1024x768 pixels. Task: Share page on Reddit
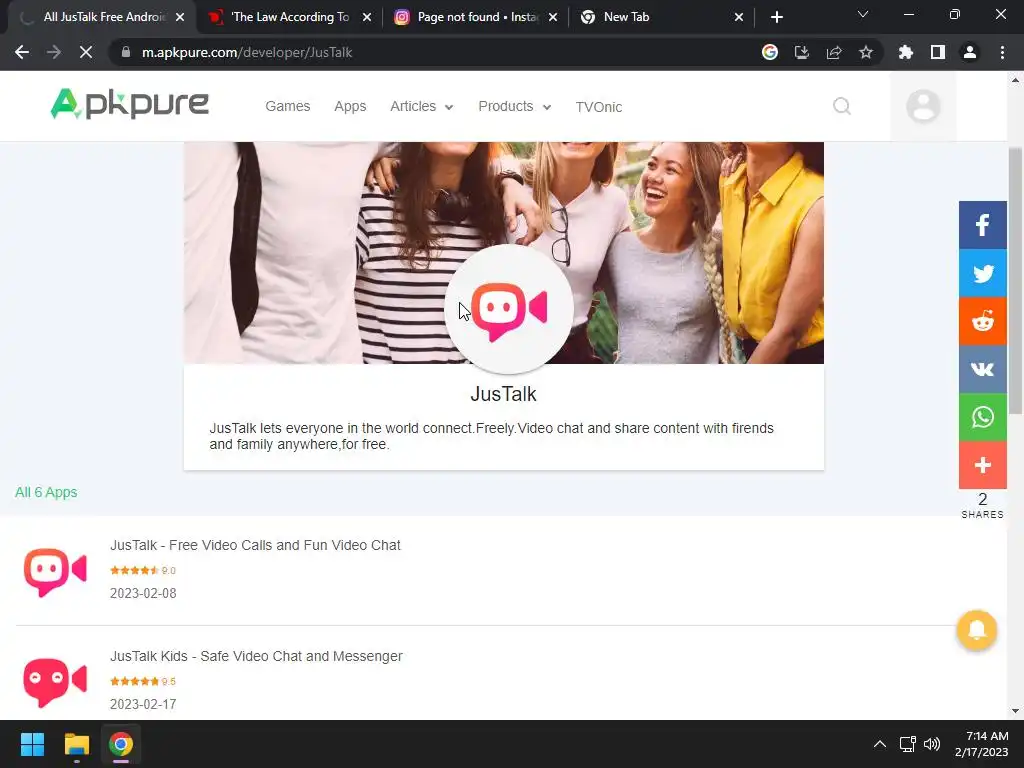pyautogui.click(x=982, y=321)
